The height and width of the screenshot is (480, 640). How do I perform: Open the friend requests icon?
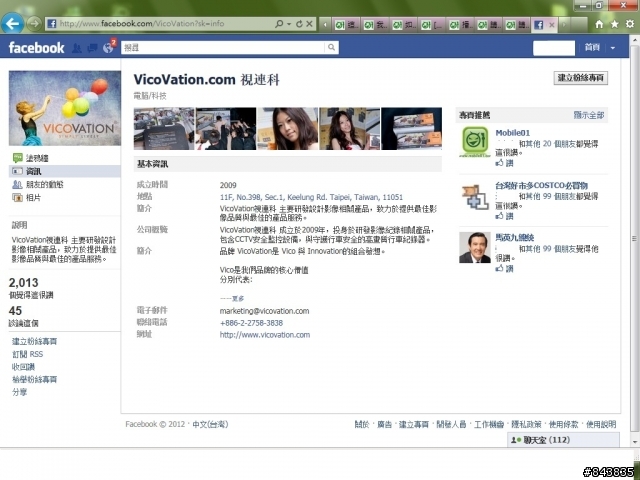click(76, 48)
